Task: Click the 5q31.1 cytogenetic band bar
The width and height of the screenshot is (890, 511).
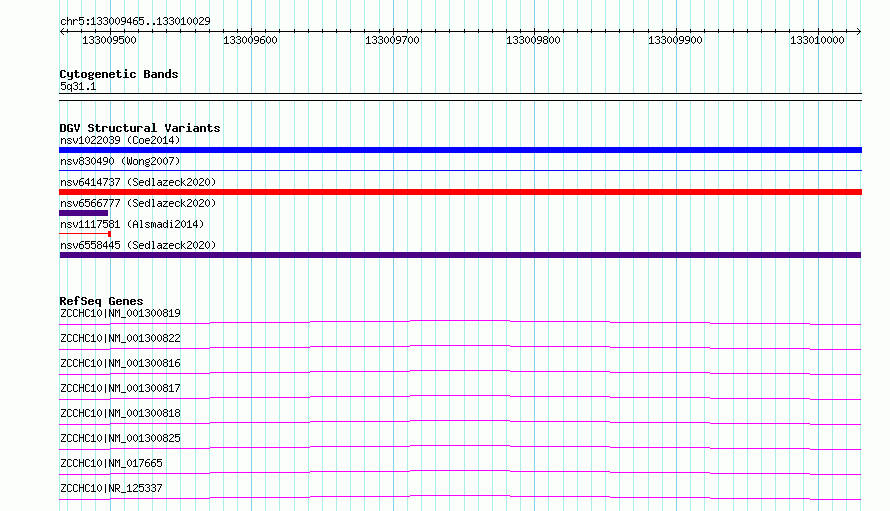Action: (x=460, y=97)
